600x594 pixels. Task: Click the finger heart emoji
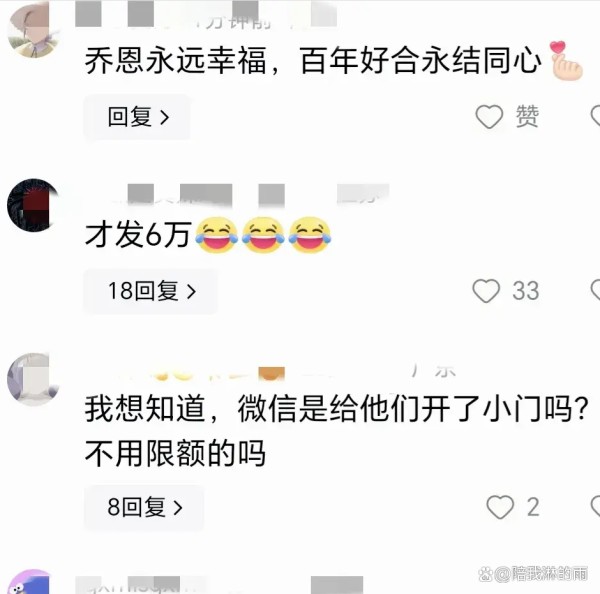pos(566,60)
